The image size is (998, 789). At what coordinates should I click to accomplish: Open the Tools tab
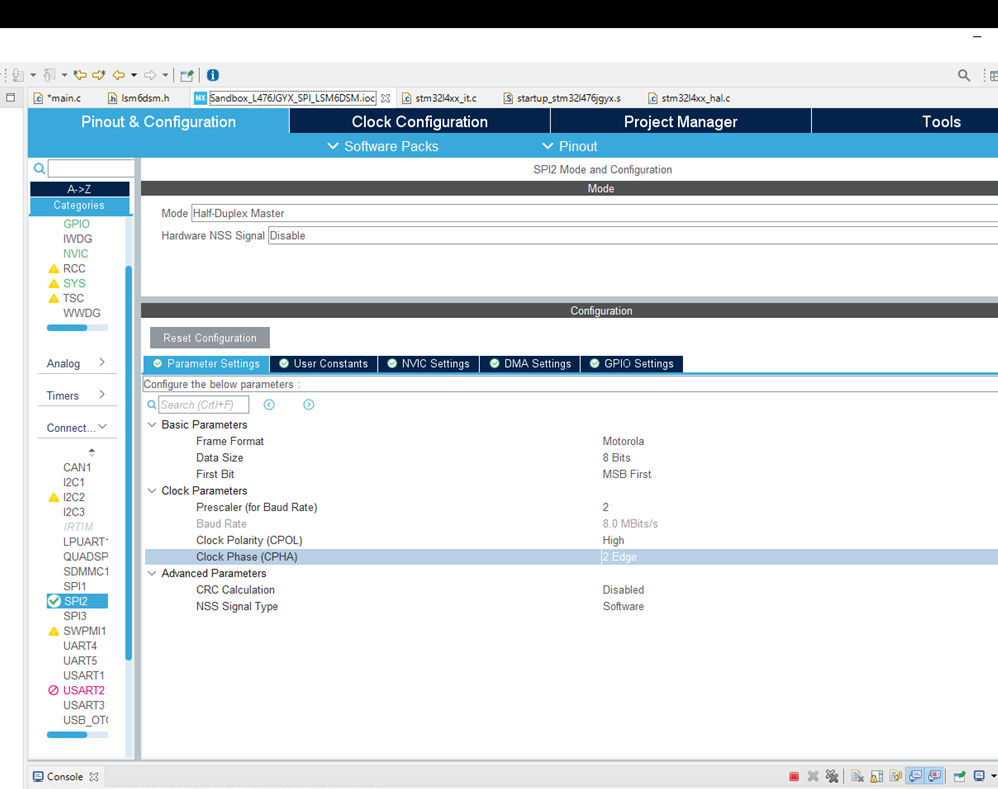point(941,122)
